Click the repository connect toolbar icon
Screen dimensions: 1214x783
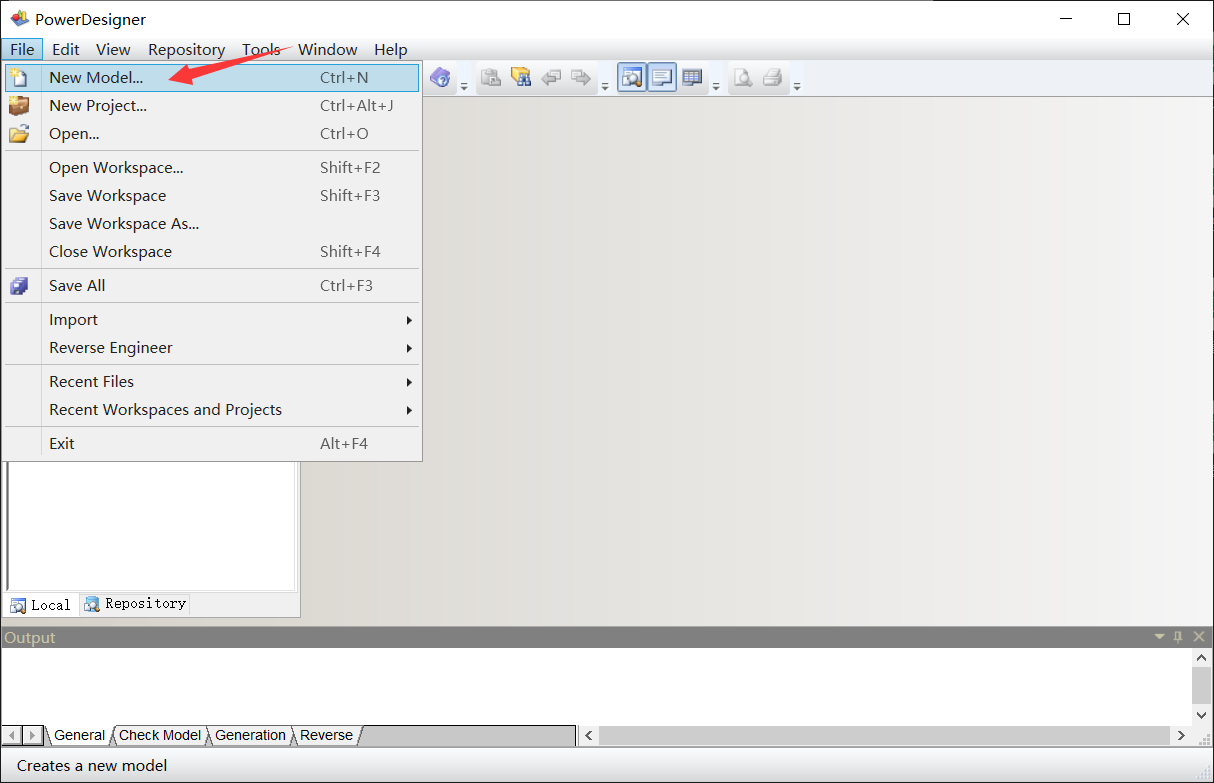pyautogui.click(x=490, y=78)
